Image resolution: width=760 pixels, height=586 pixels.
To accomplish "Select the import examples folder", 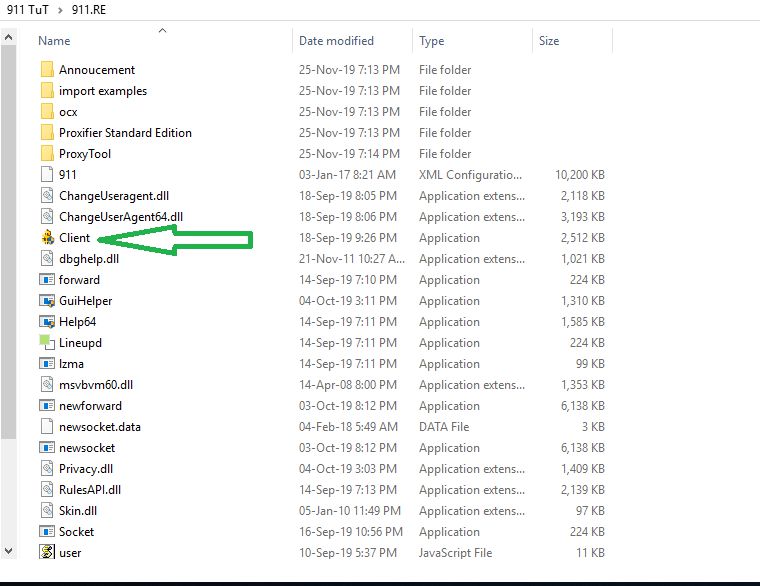I will (102, 91).
